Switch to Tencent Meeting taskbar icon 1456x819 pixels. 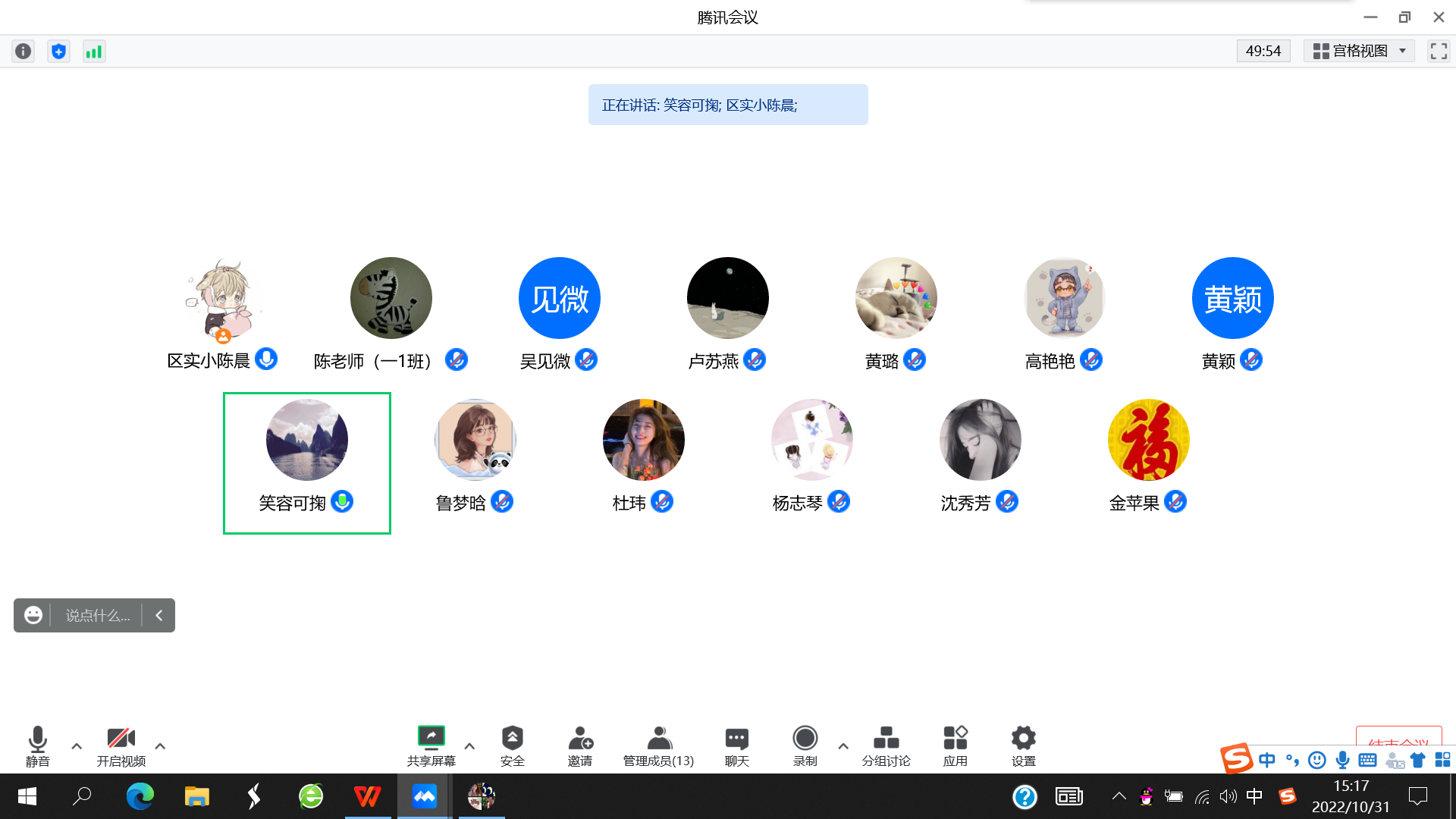click(x=425, y=796)
